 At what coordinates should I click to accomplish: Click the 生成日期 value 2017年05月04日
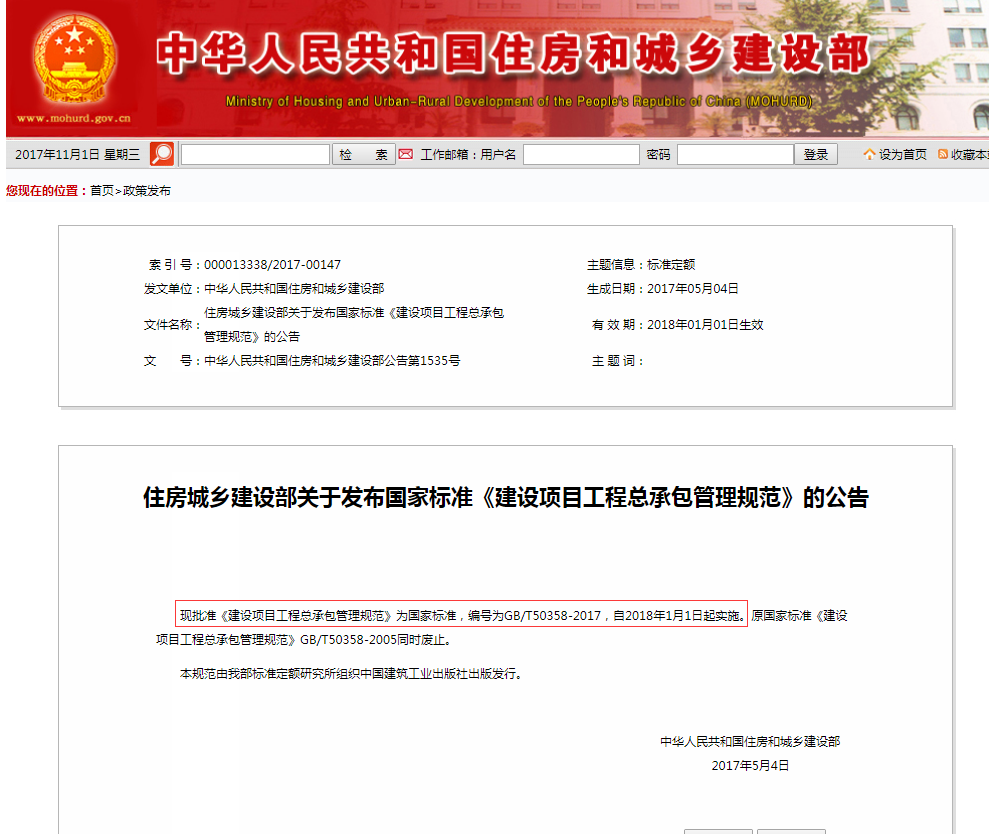693,288
